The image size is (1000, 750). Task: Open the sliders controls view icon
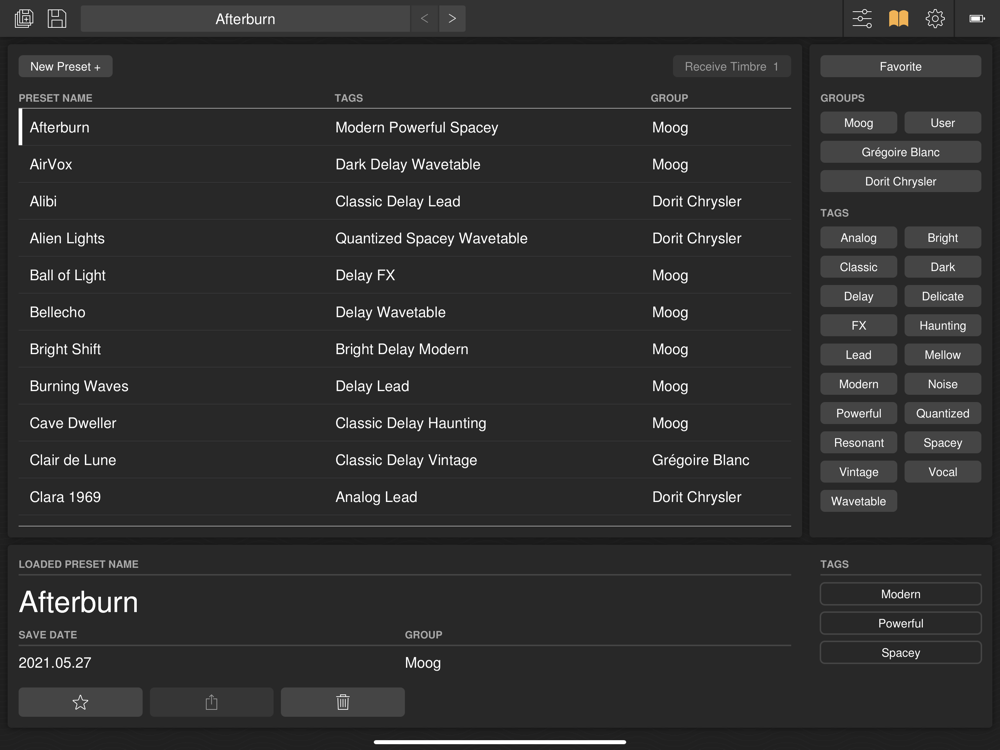[862, 18]
